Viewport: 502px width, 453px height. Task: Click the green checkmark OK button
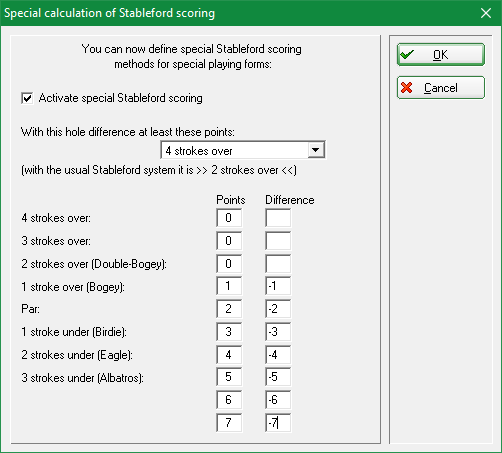[x=441, y=54]
